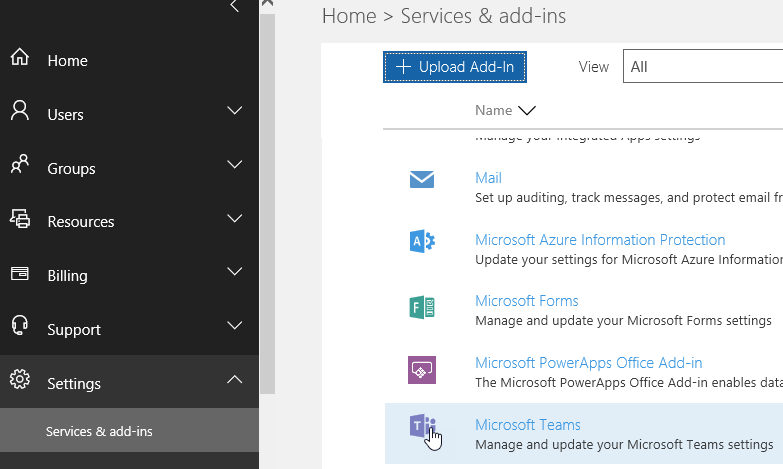The image size is (783, 469).
Task: Expand the Resources menu chevron
Action: click(x=234, y=218)
